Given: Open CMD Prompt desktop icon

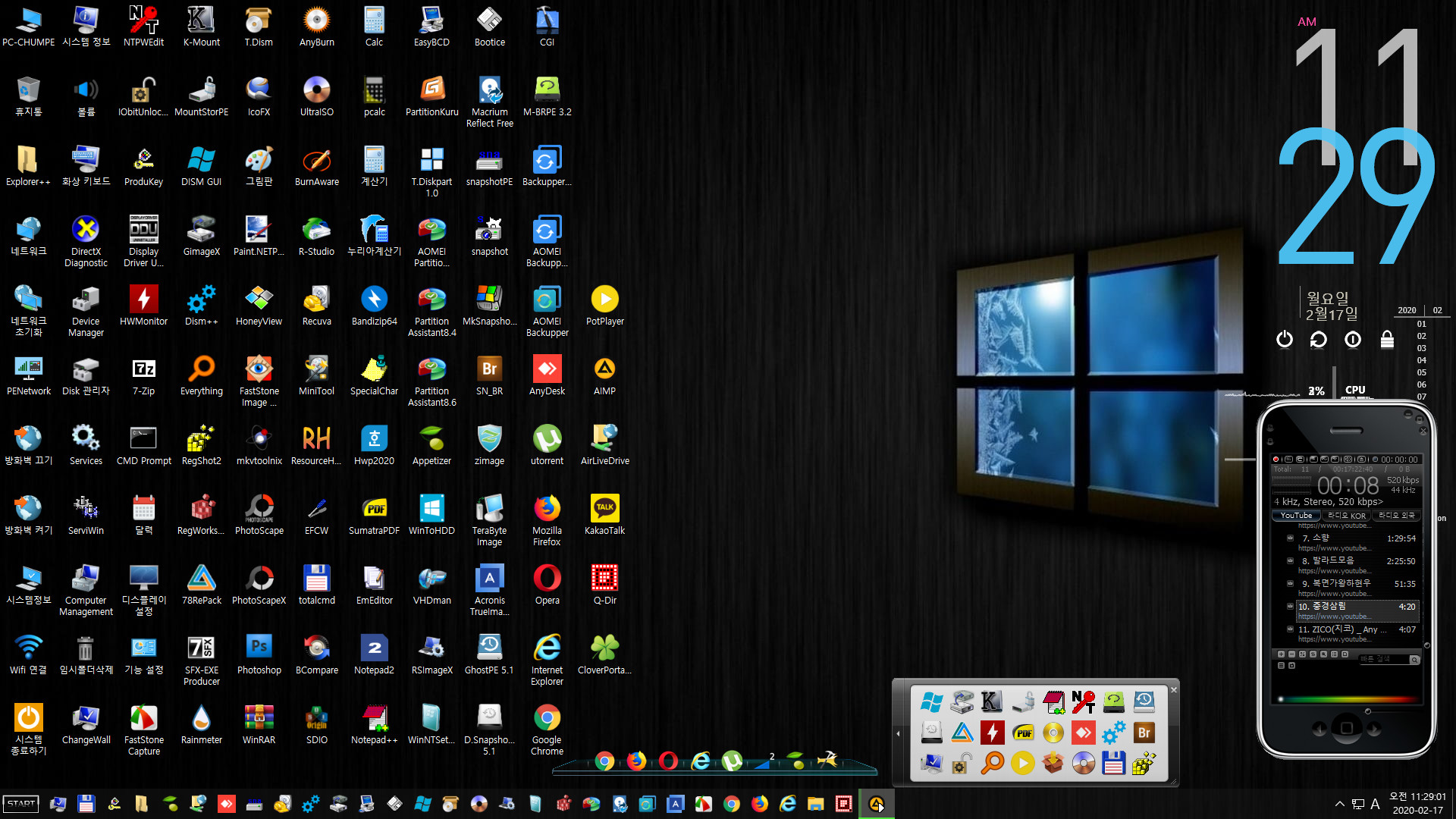Looking at the screenshot, I should click(143, 445).
